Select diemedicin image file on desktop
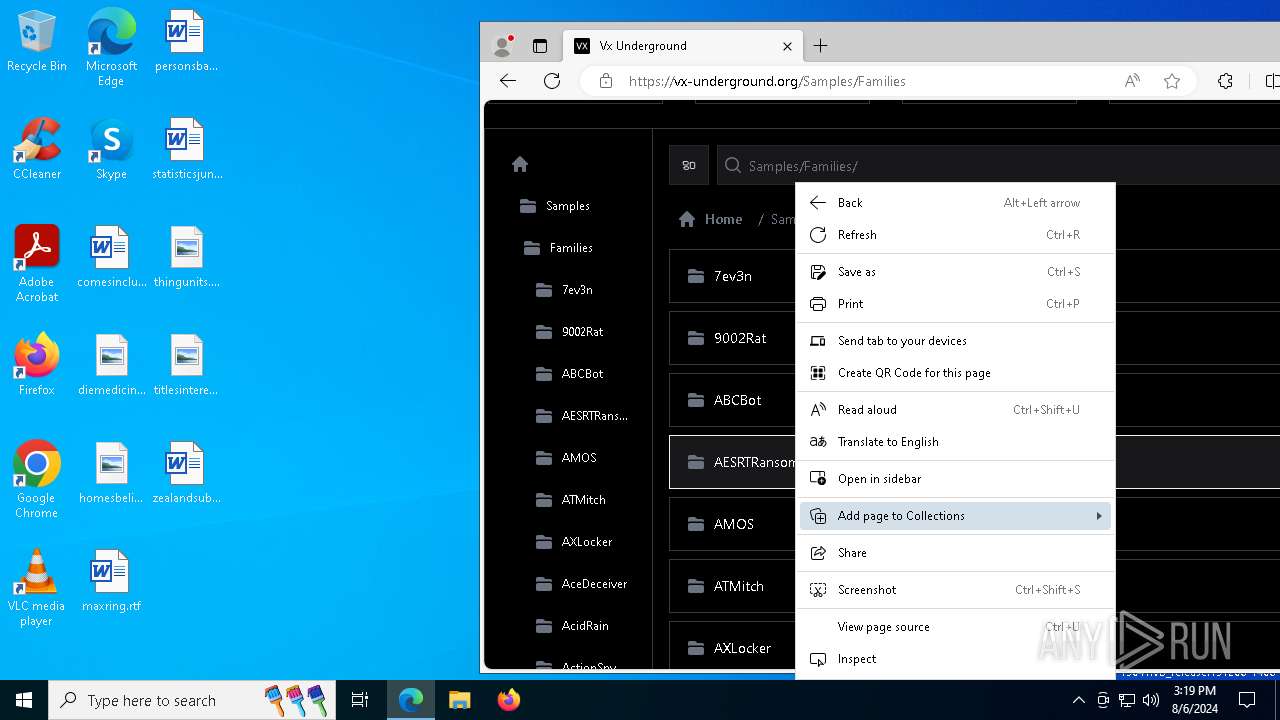1280x720 pixels. tap(111, 366)
